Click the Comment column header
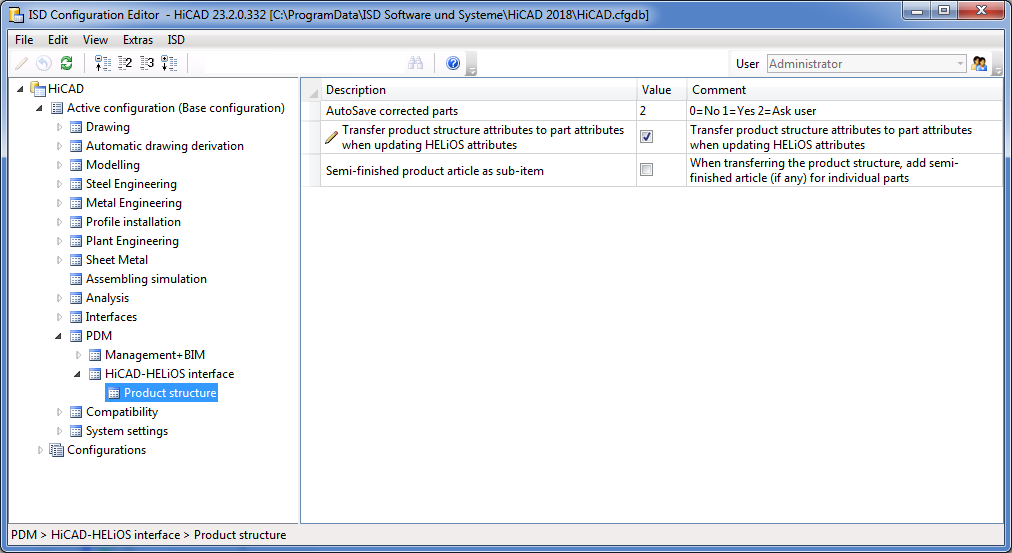This screenshot has width=1012, height=553. [844, 90]
